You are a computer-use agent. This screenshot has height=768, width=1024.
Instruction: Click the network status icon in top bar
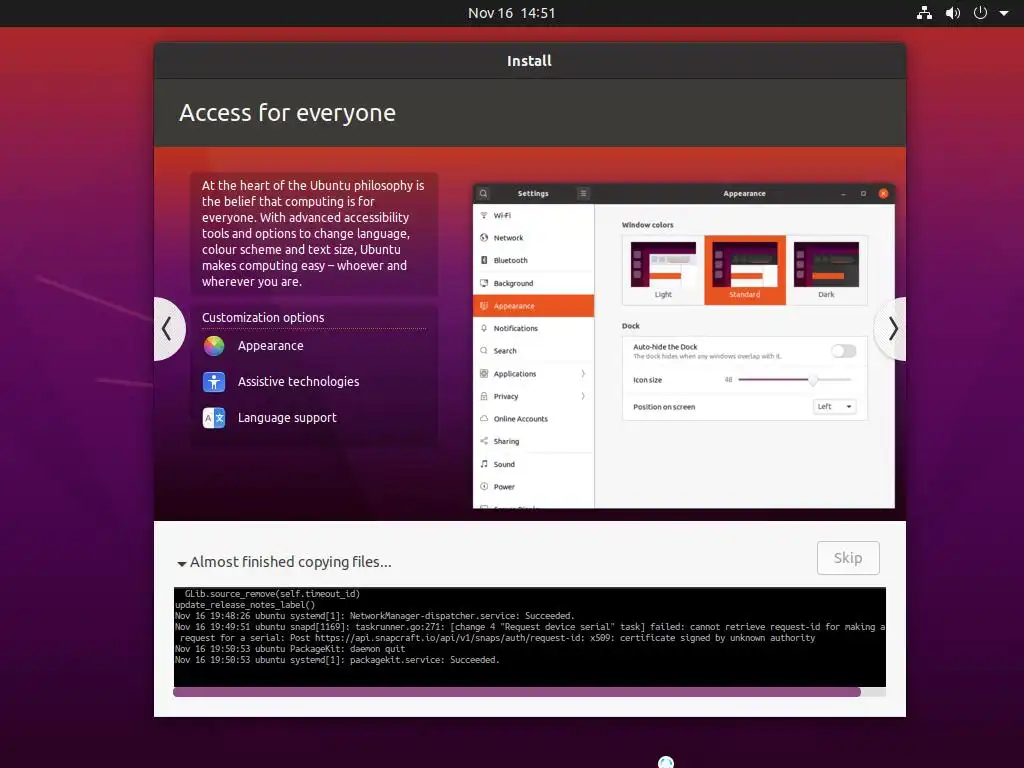pos(924,13)
